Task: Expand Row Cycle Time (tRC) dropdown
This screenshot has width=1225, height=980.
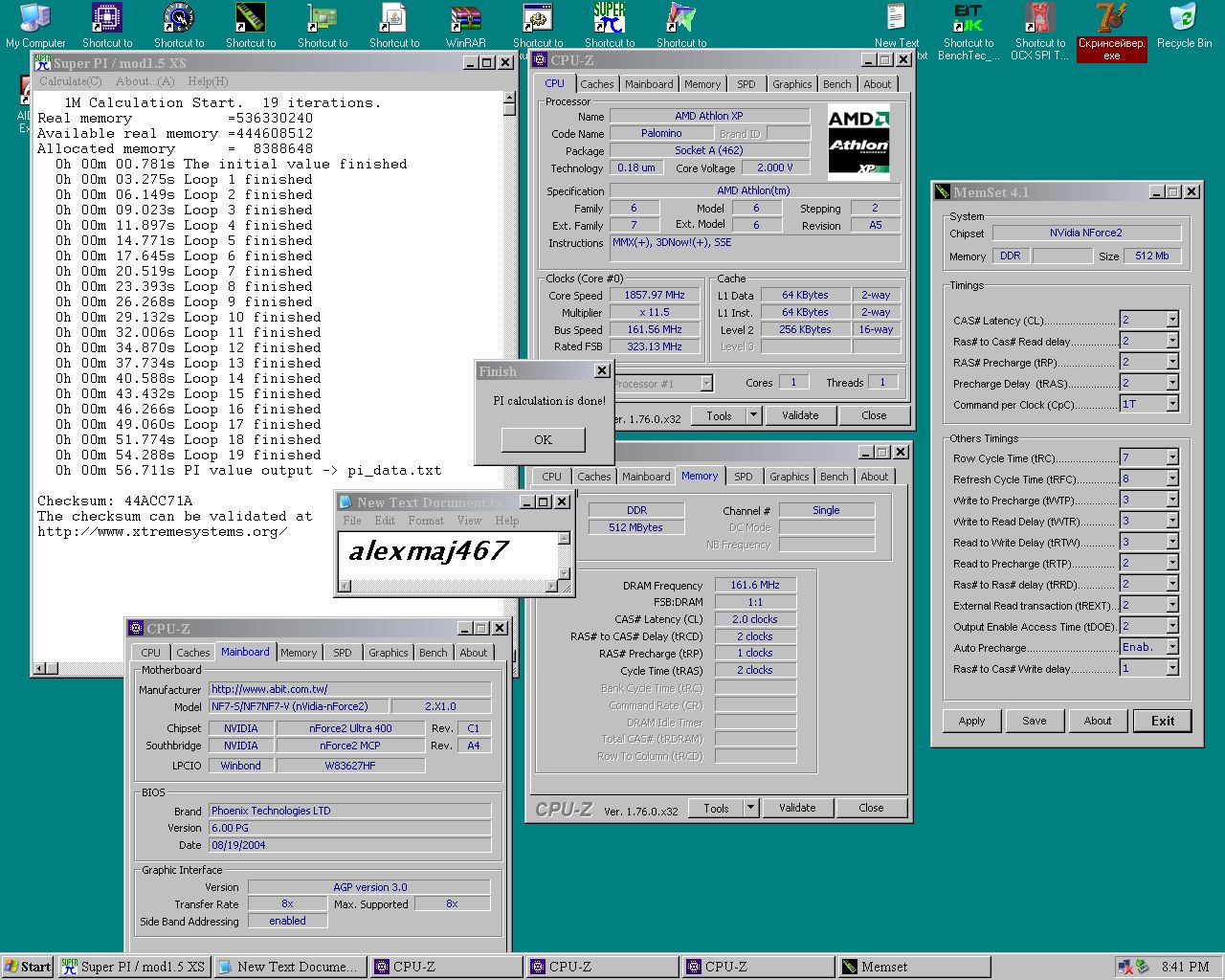Action: tap(1172, 457)
